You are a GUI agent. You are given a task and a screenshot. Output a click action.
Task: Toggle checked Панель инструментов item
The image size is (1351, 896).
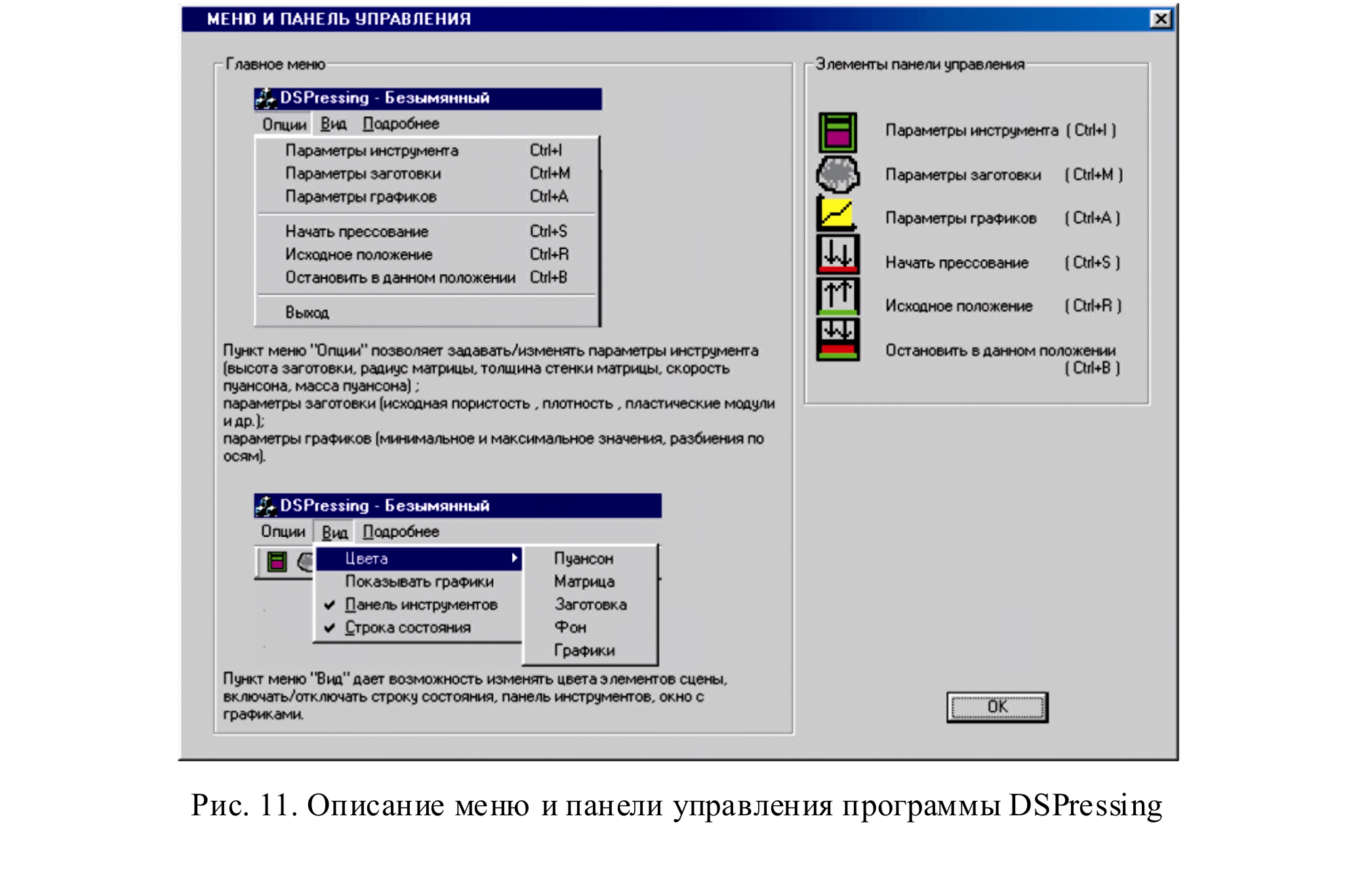[419, 604]
